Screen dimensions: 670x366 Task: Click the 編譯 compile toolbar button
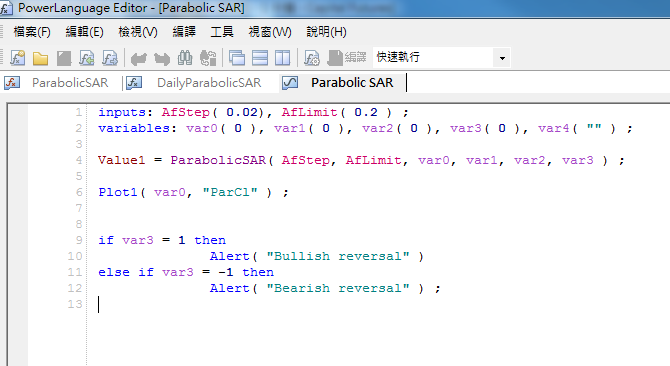pos(347,57)
